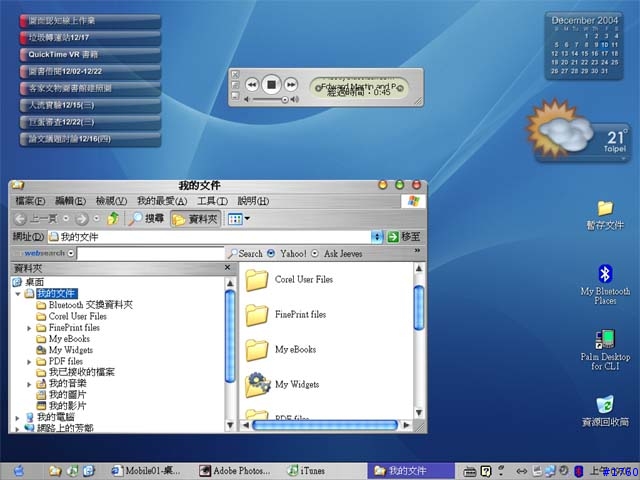Viewport: 640px width, 480px height.
Task: Click the right circle icon in the track display
Action: tap(400, 88)
